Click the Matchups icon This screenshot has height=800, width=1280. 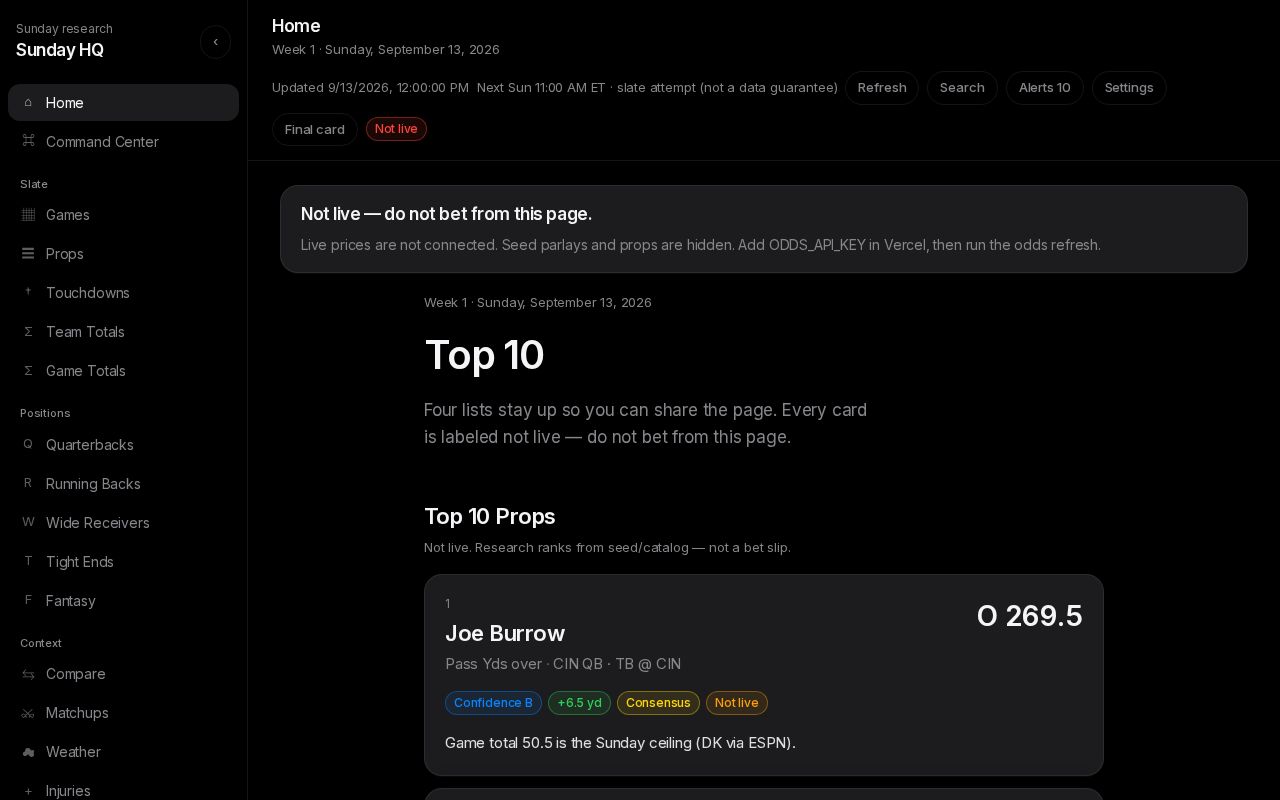(28, 713)
